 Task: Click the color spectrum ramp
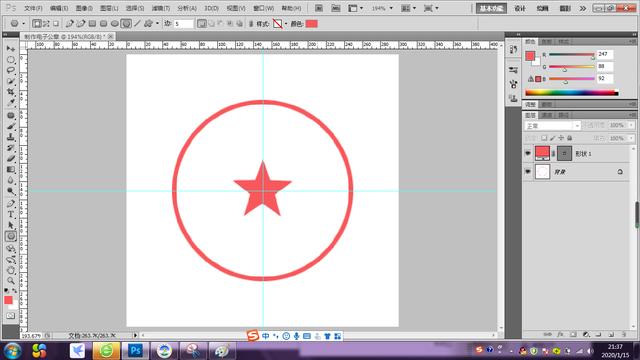coord(572,93)
